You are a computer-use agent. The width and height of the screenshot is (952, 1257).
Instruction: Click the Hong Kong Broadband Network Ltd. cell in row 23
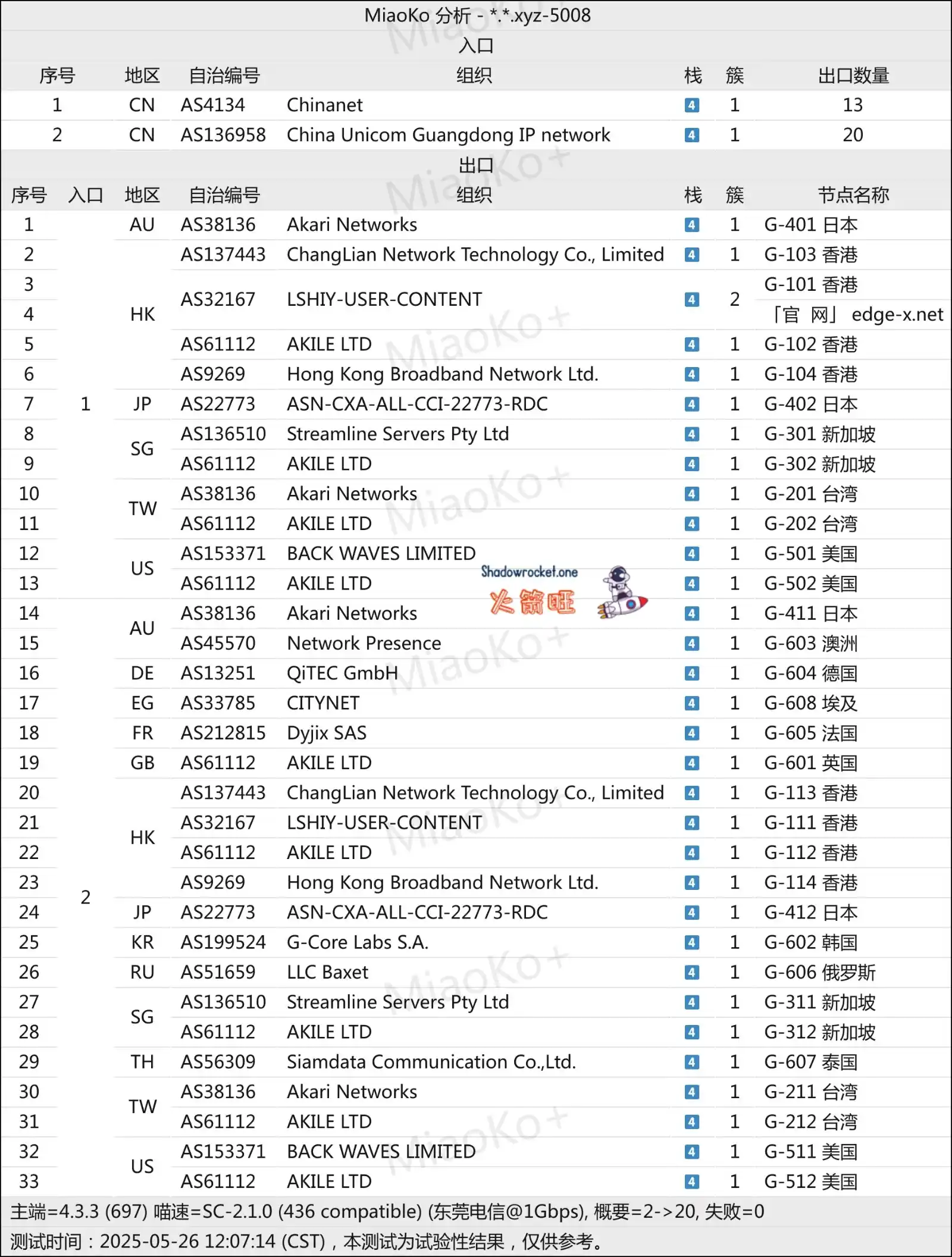443,882
